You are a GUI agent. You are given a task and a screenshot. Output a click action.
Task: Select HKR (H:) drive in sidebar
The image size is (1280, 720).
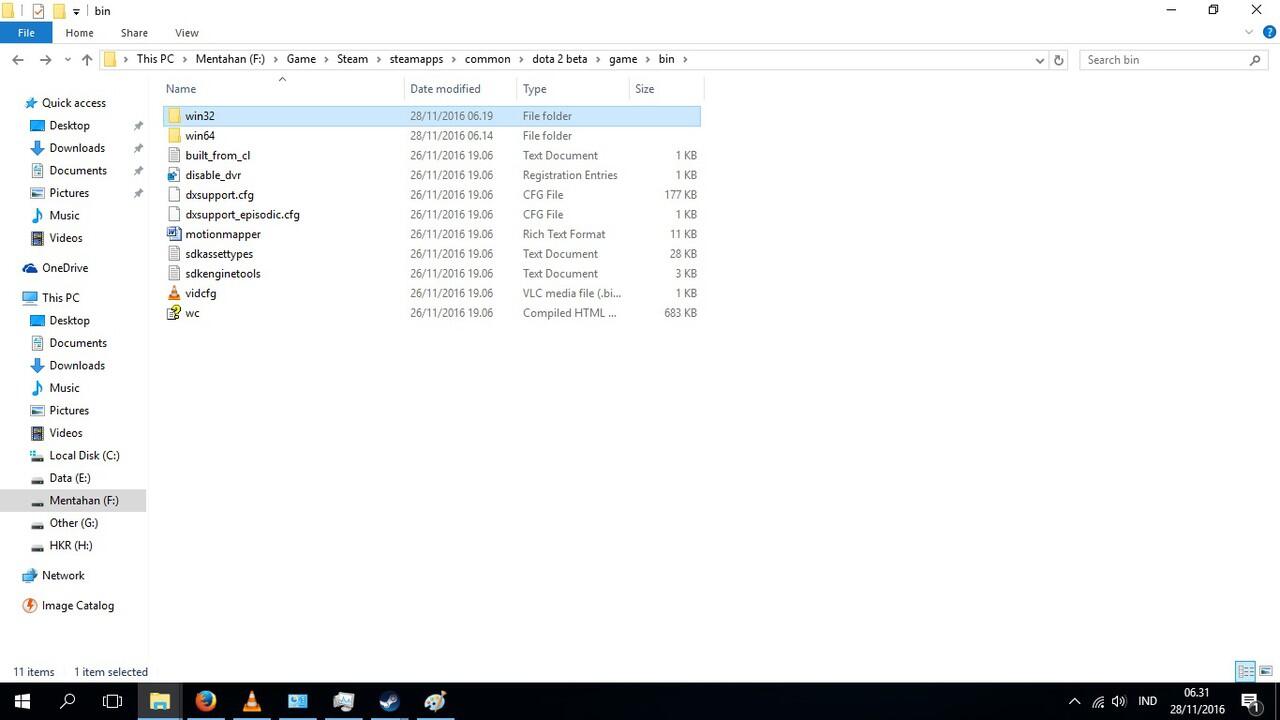[x=71, y=546]
